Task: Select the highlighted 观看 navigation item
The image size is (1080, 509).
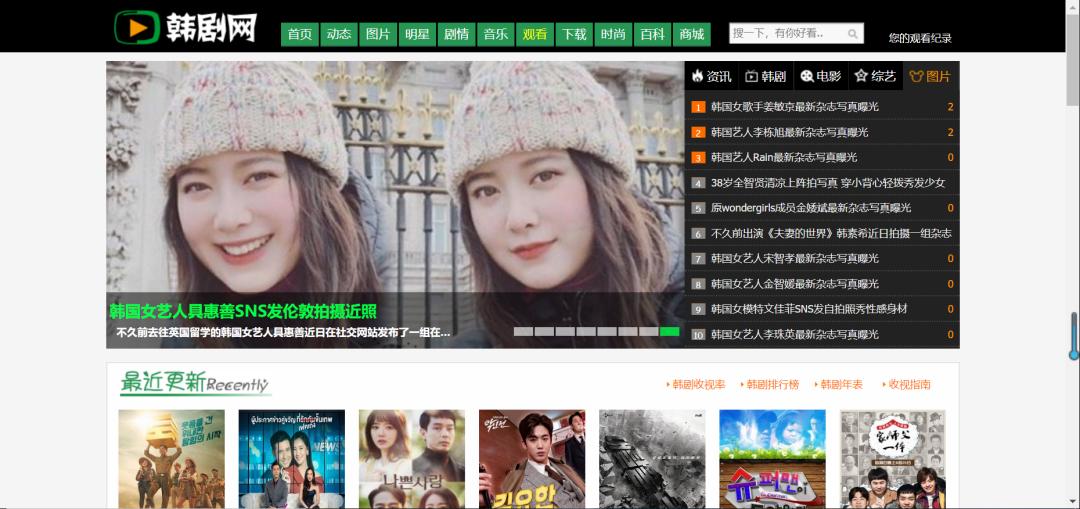Action: tap(535, 34)
